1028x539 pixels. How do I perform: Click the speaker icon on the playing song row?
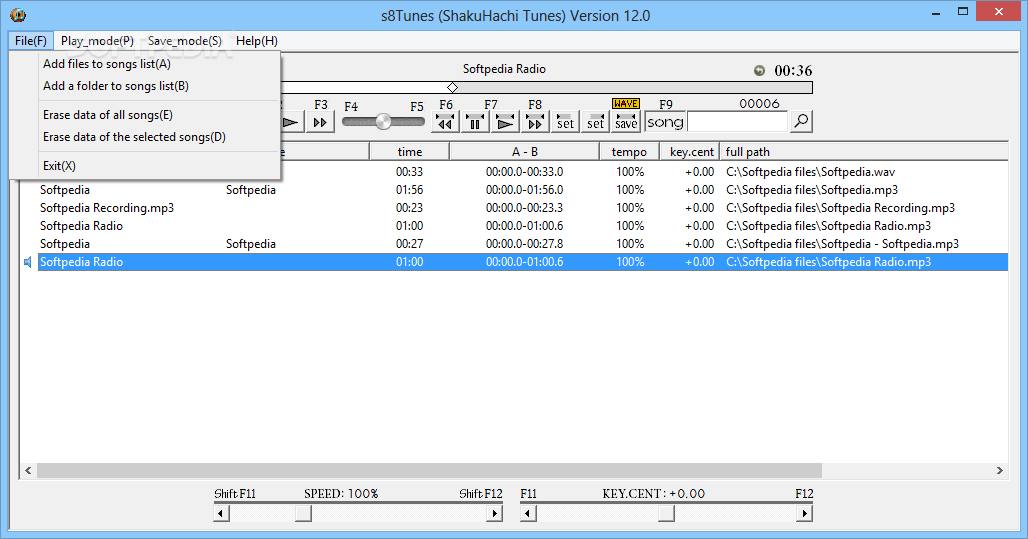[28, 262]
